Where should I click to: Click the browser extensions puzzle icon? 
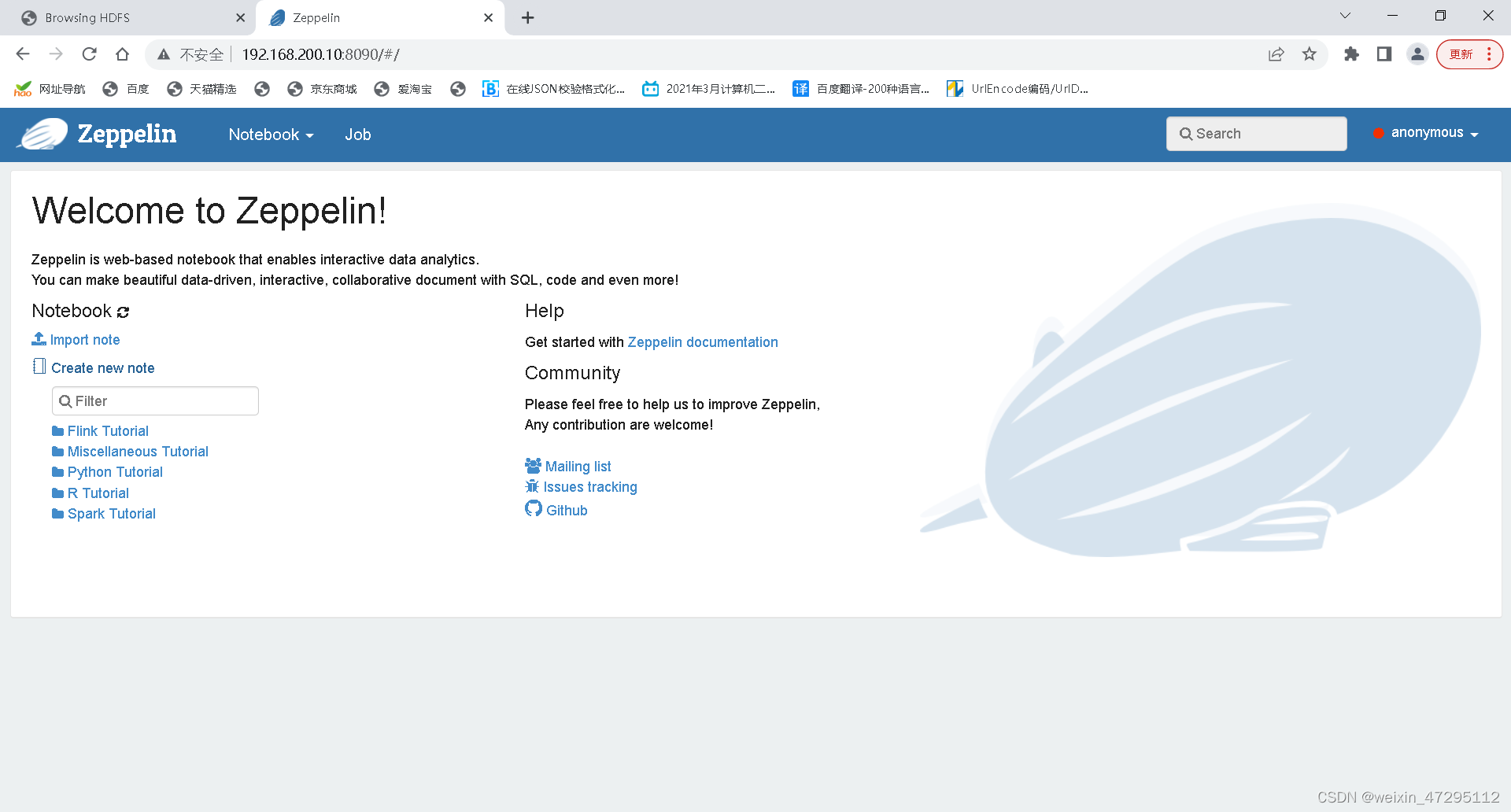pyautogui.click(x=1352, y=54)
